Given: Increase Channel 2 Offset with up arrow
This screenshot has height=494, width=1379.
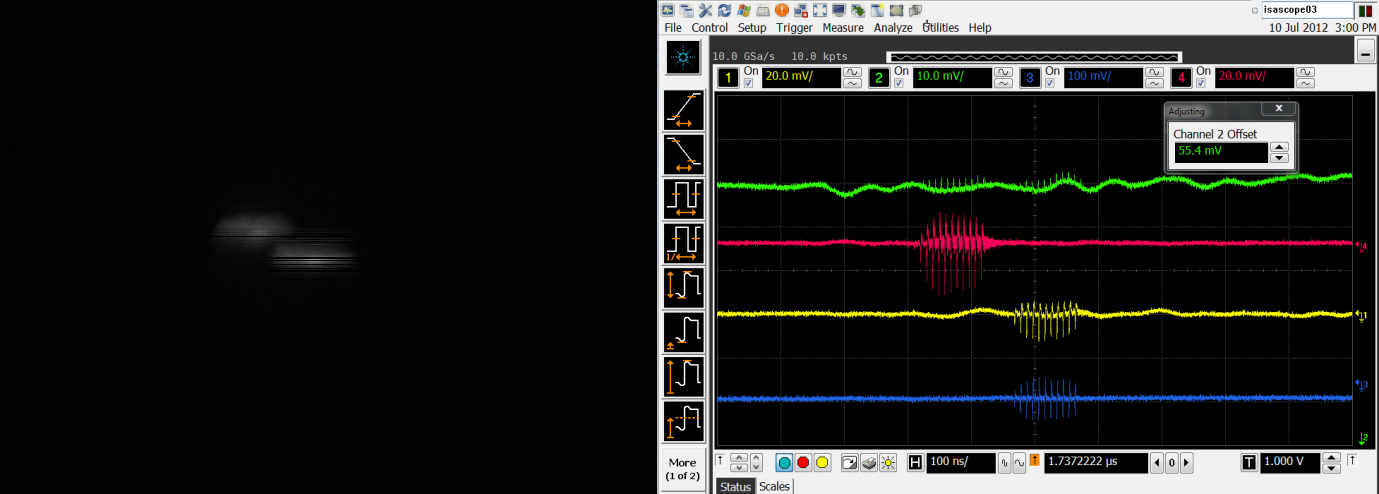Looking at the screenshot, I should pos(1278,147).
